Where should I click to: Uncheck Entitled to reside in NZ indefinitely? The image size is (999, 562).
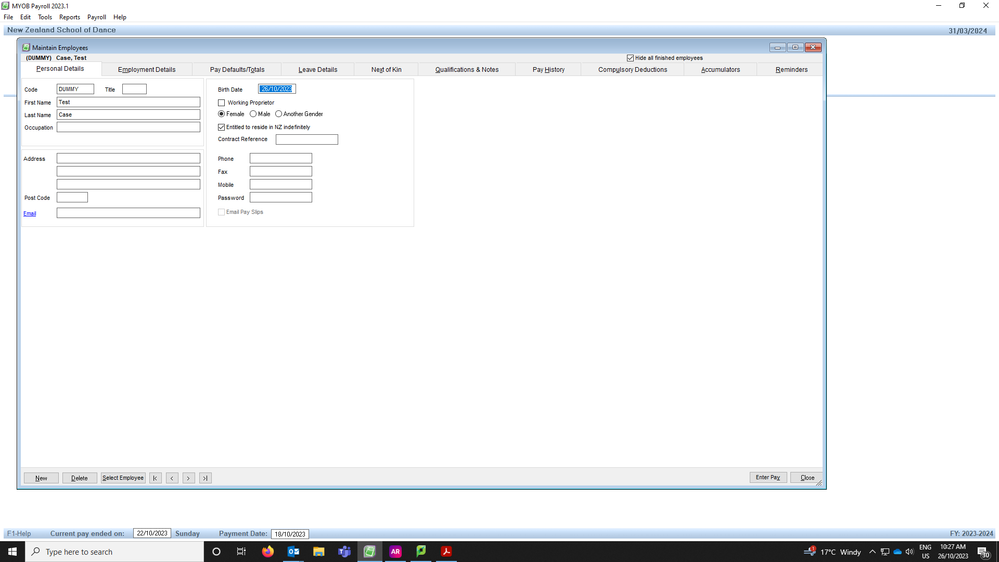pyautogui.click(x=222, y=127)
